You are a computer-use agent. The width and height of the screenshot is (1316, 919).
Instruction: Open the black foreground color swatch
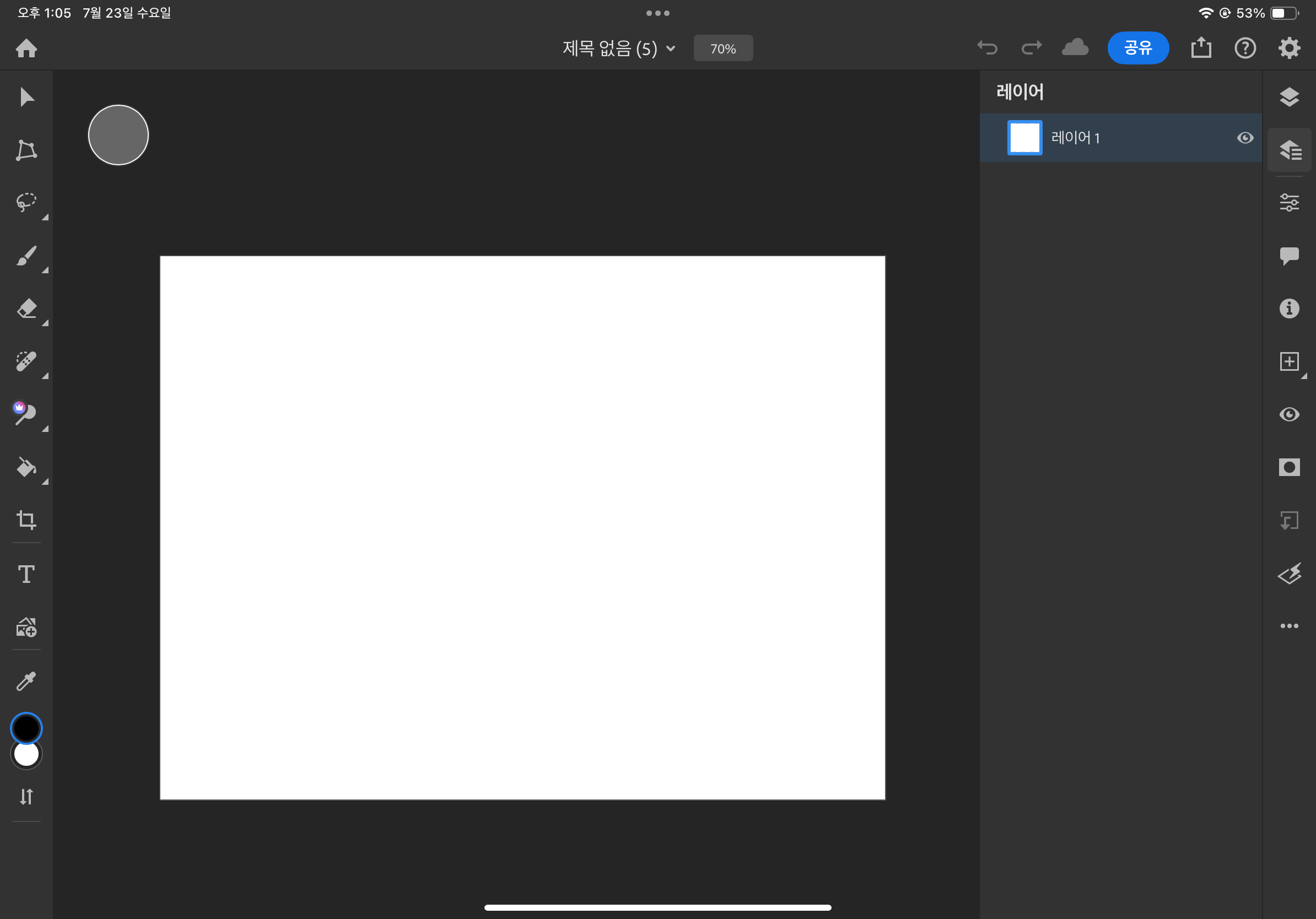pyautogui.click(x=26, y=728)
